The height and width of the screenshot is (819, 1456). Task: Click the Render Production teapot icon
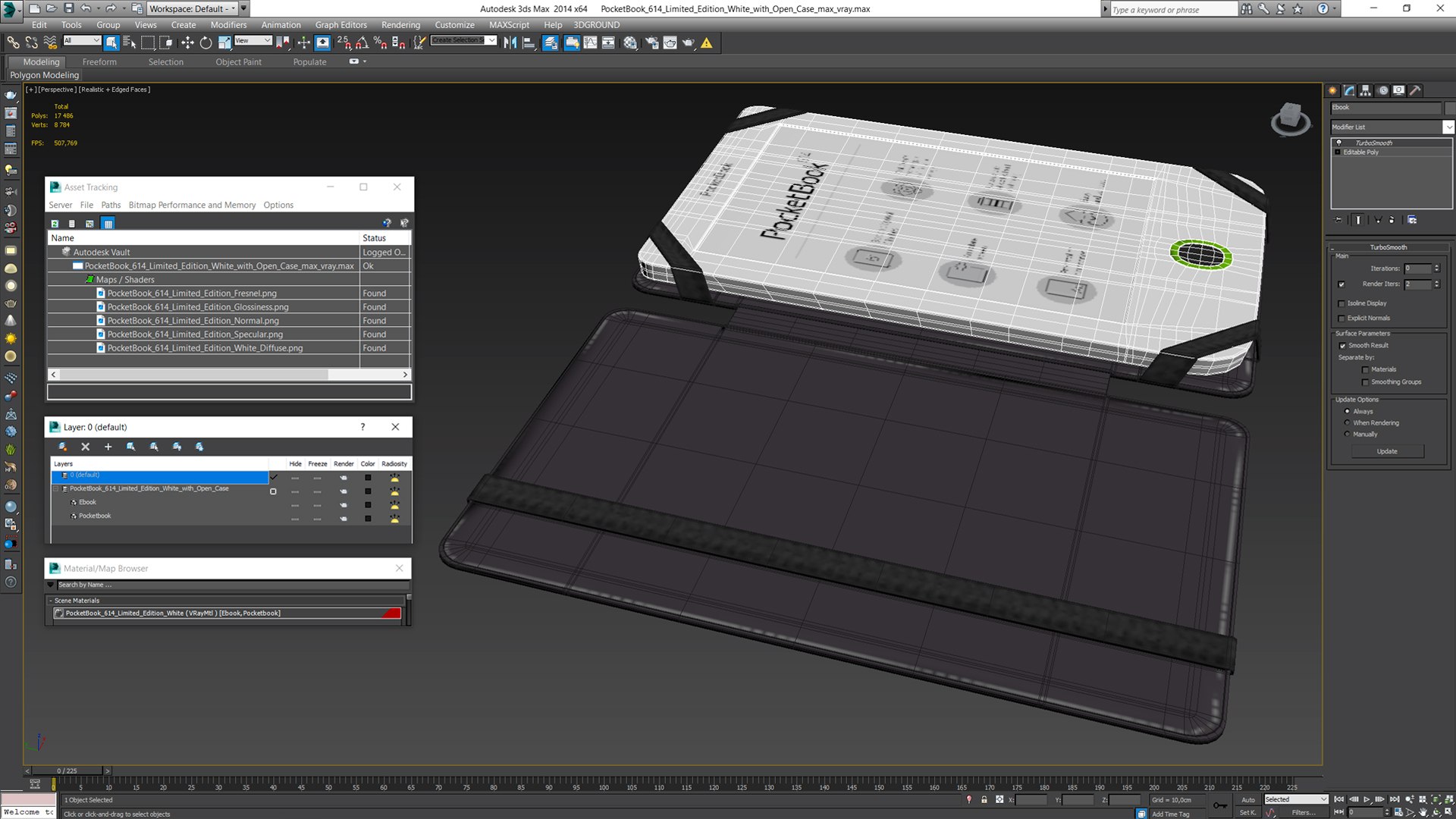click(689, 43)
